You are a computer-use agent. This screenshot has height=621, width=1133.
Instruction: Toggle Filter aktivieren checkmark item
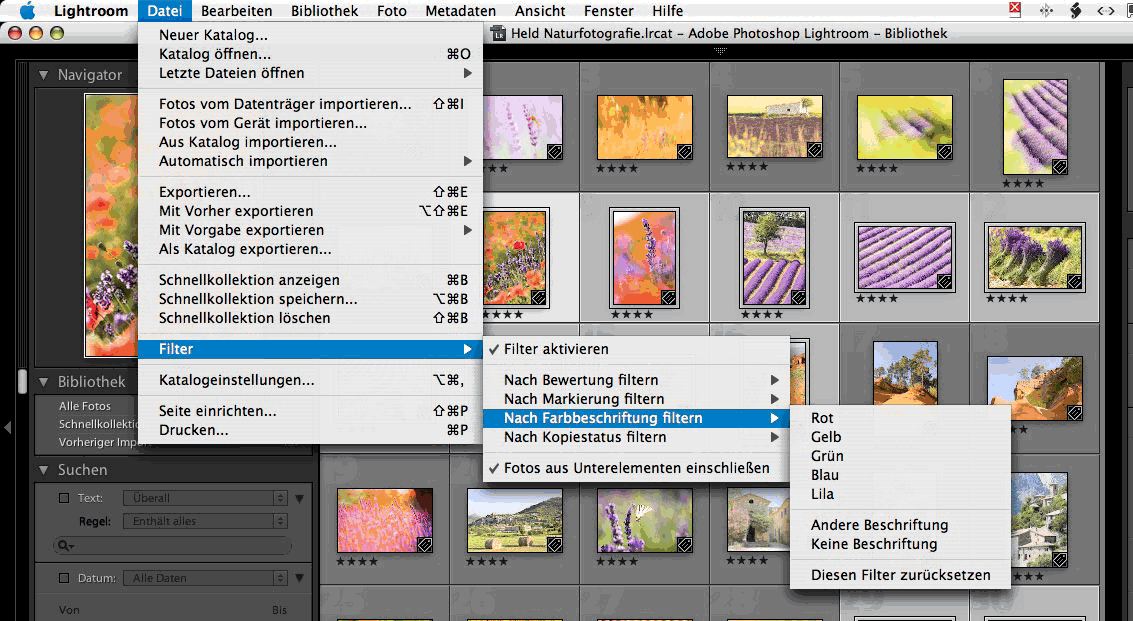(x=636, y=349)
